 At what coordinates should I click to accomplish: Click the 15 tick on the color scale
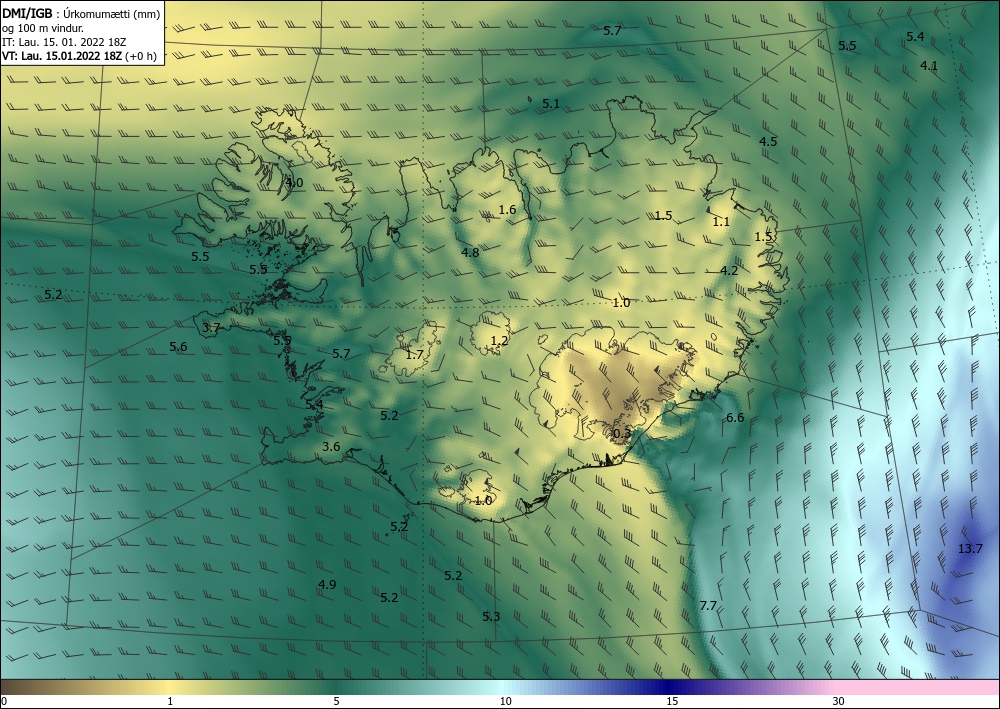tap(672, 701)
